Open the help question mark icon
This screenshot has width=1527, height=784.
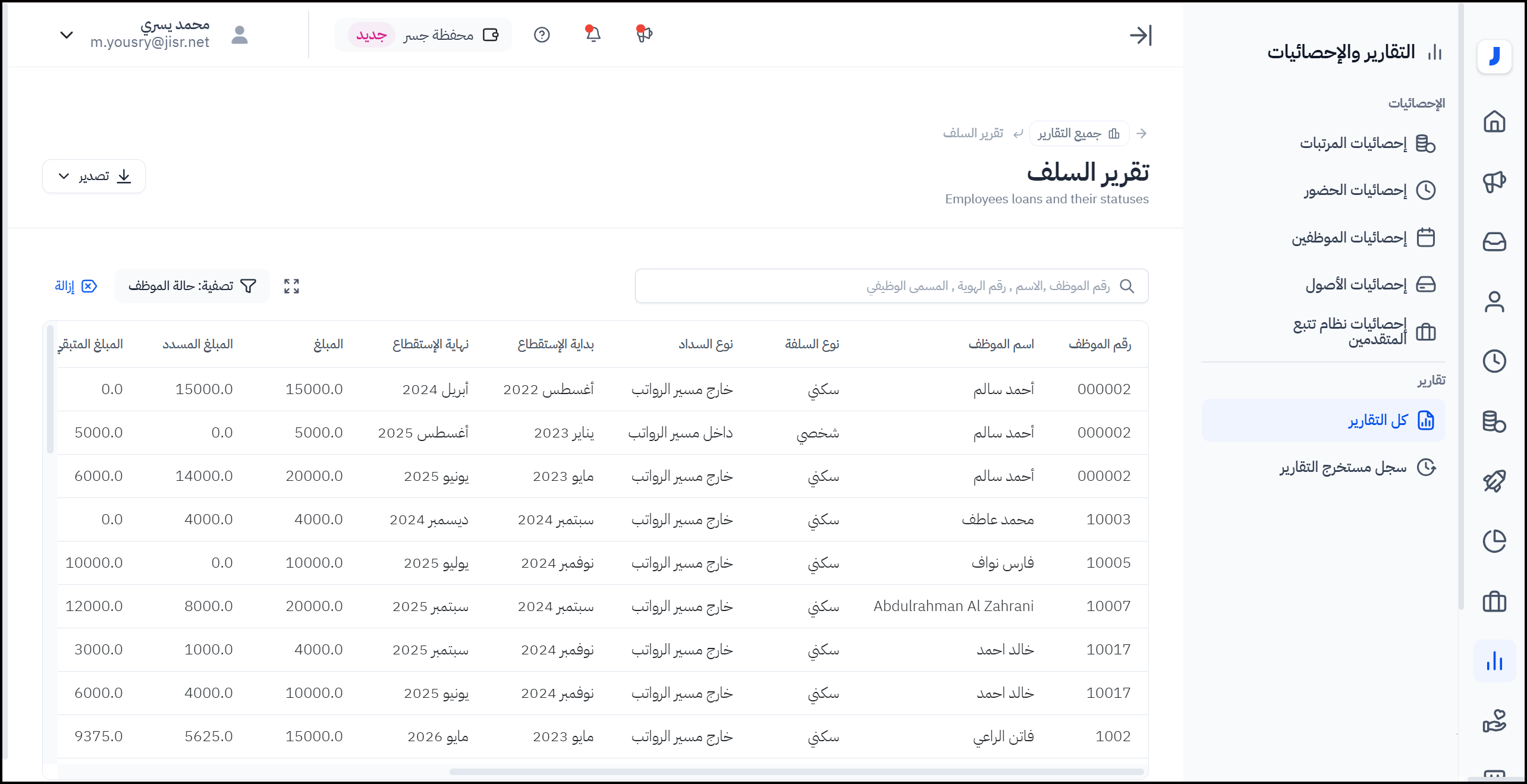(x=541, y=35)
